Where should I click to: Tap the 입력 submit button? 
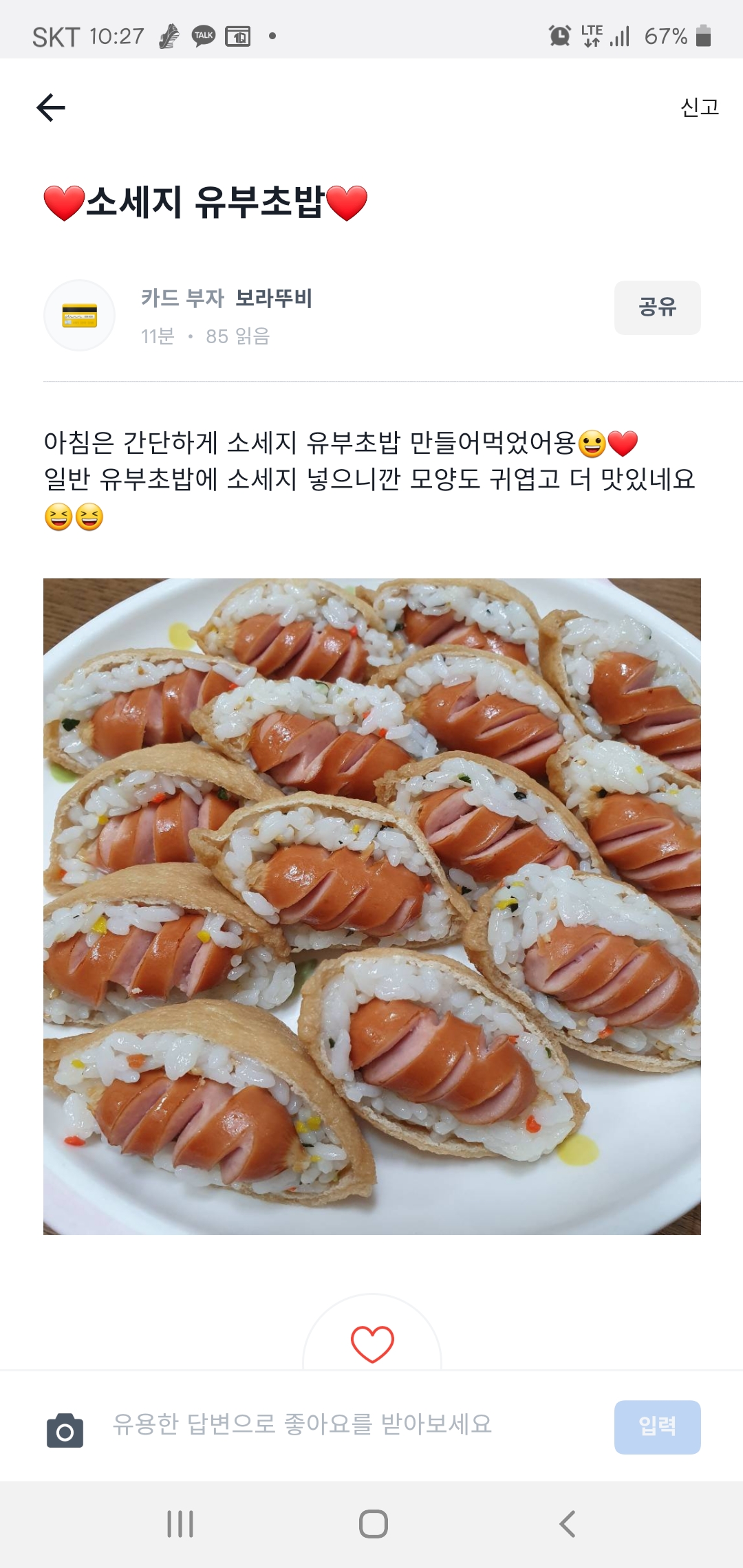click(x=657, y=1427)
